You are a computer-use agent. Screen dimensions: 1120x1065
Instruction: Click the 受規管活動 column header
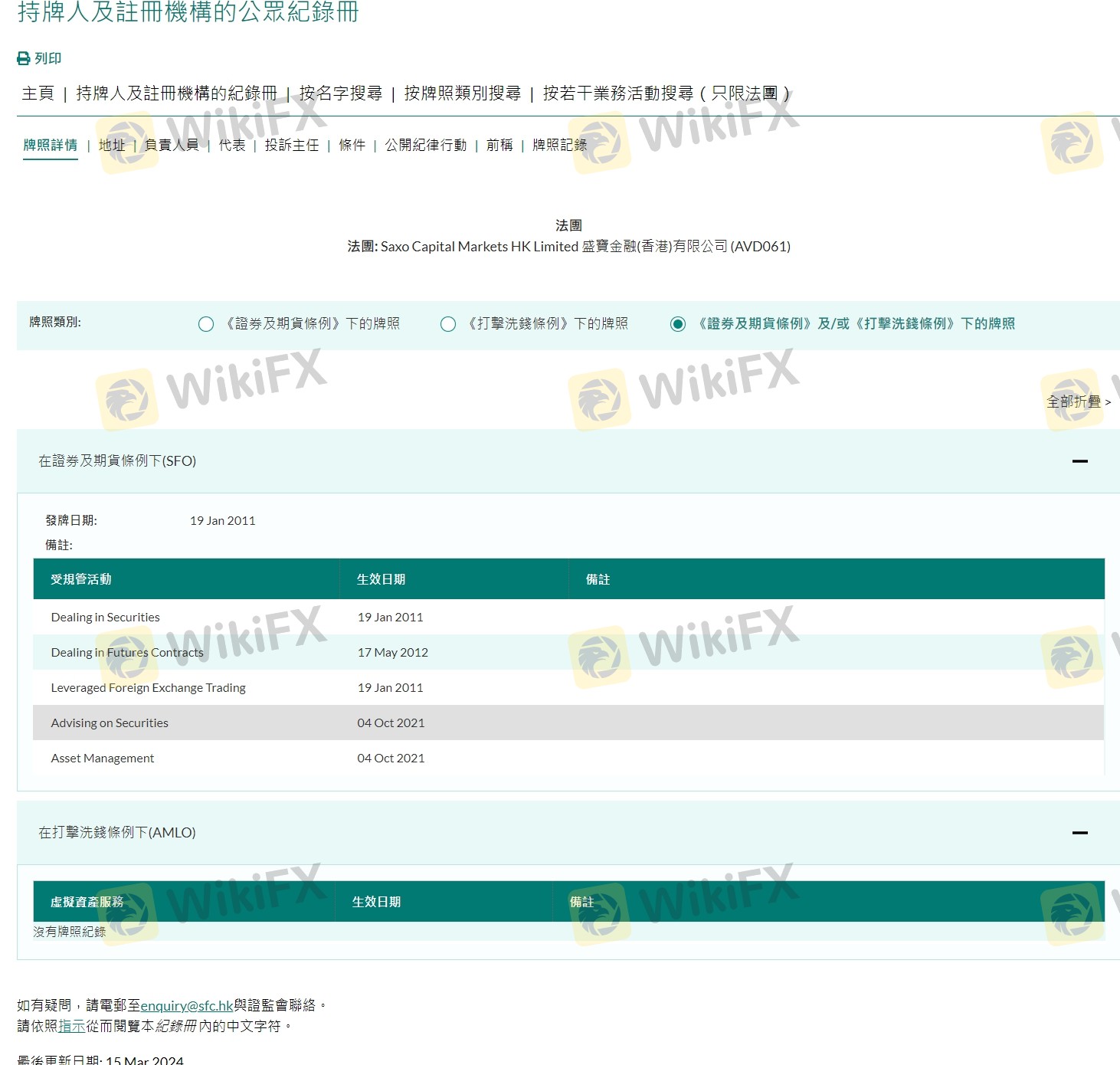[81, 579]
